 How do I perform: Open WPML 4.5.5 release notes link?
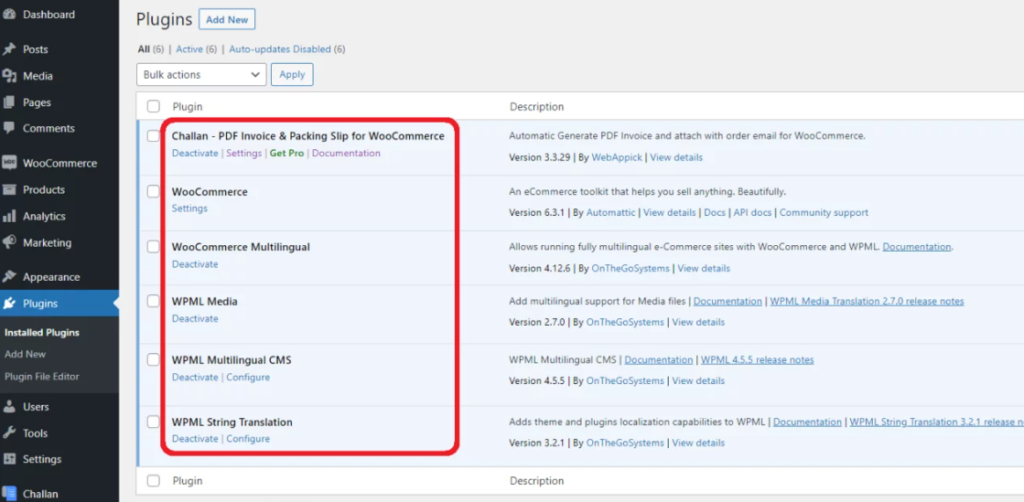click(758, 360)
